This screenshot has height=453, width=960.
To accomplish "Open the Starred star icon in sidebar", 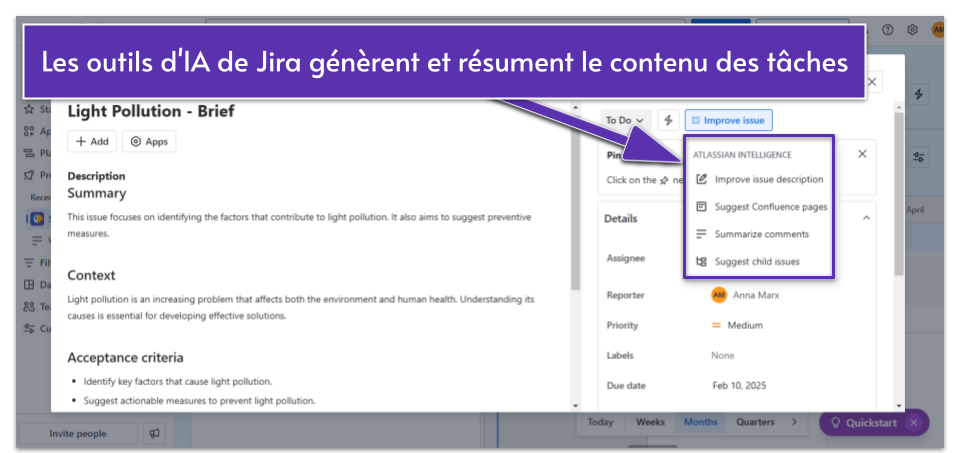I will (x=29, y=109).
